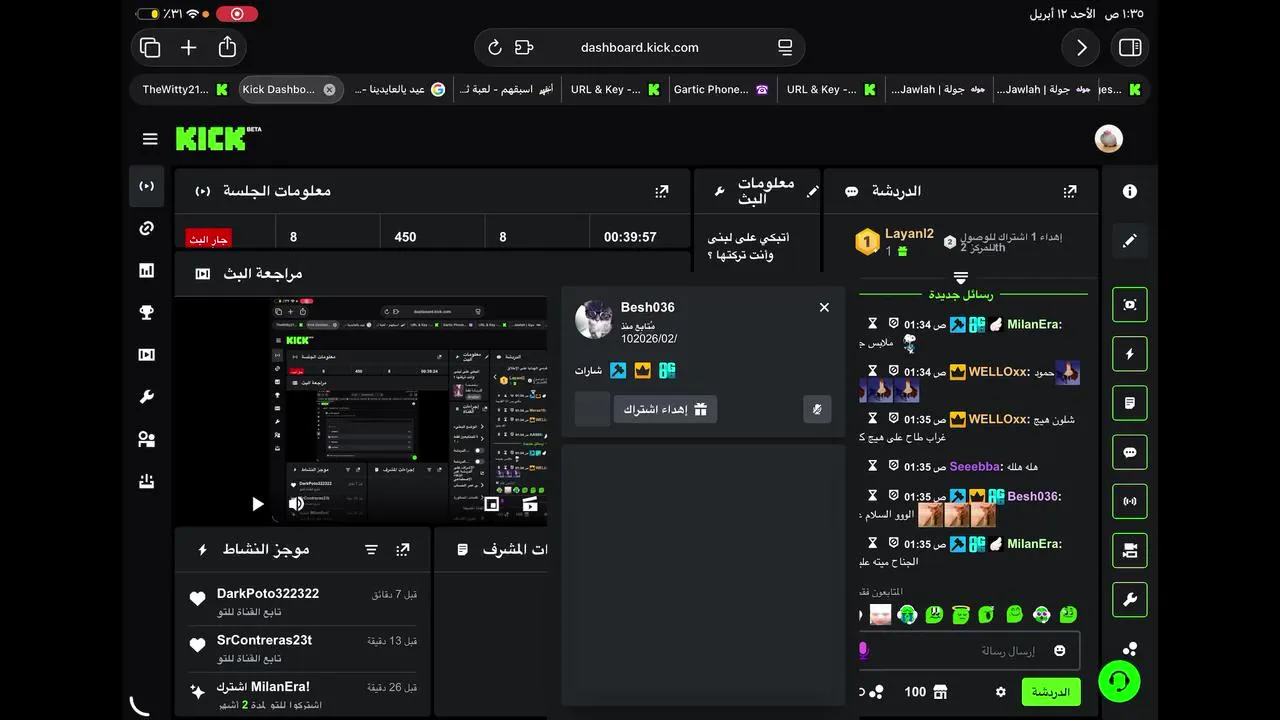Click the mute user icon on Besh036 card
Screen dimensions: 1280x720
(x=817, y=409)
